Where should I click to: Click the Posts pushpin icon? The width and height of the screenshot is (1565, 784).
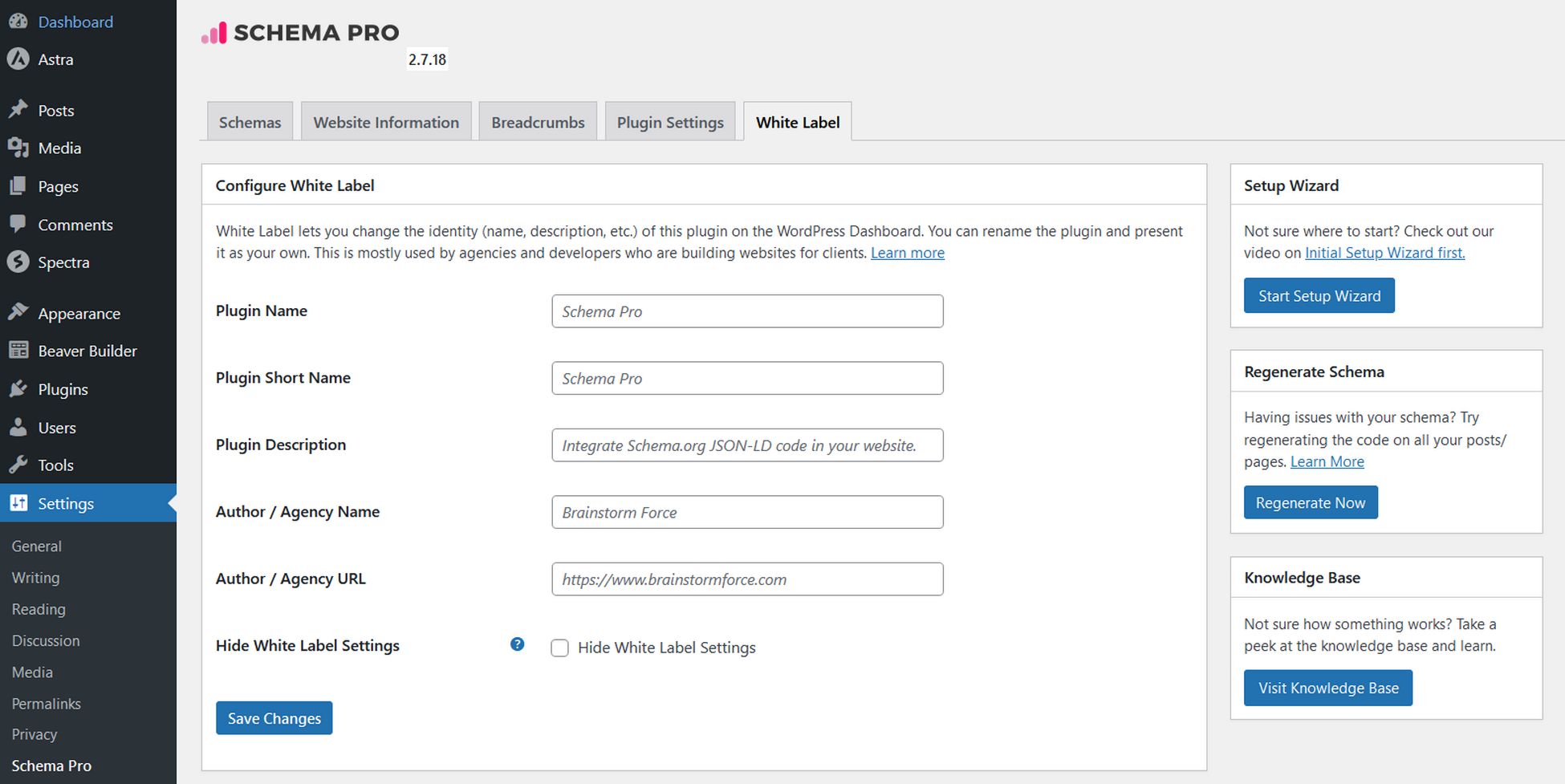point(18,110)
